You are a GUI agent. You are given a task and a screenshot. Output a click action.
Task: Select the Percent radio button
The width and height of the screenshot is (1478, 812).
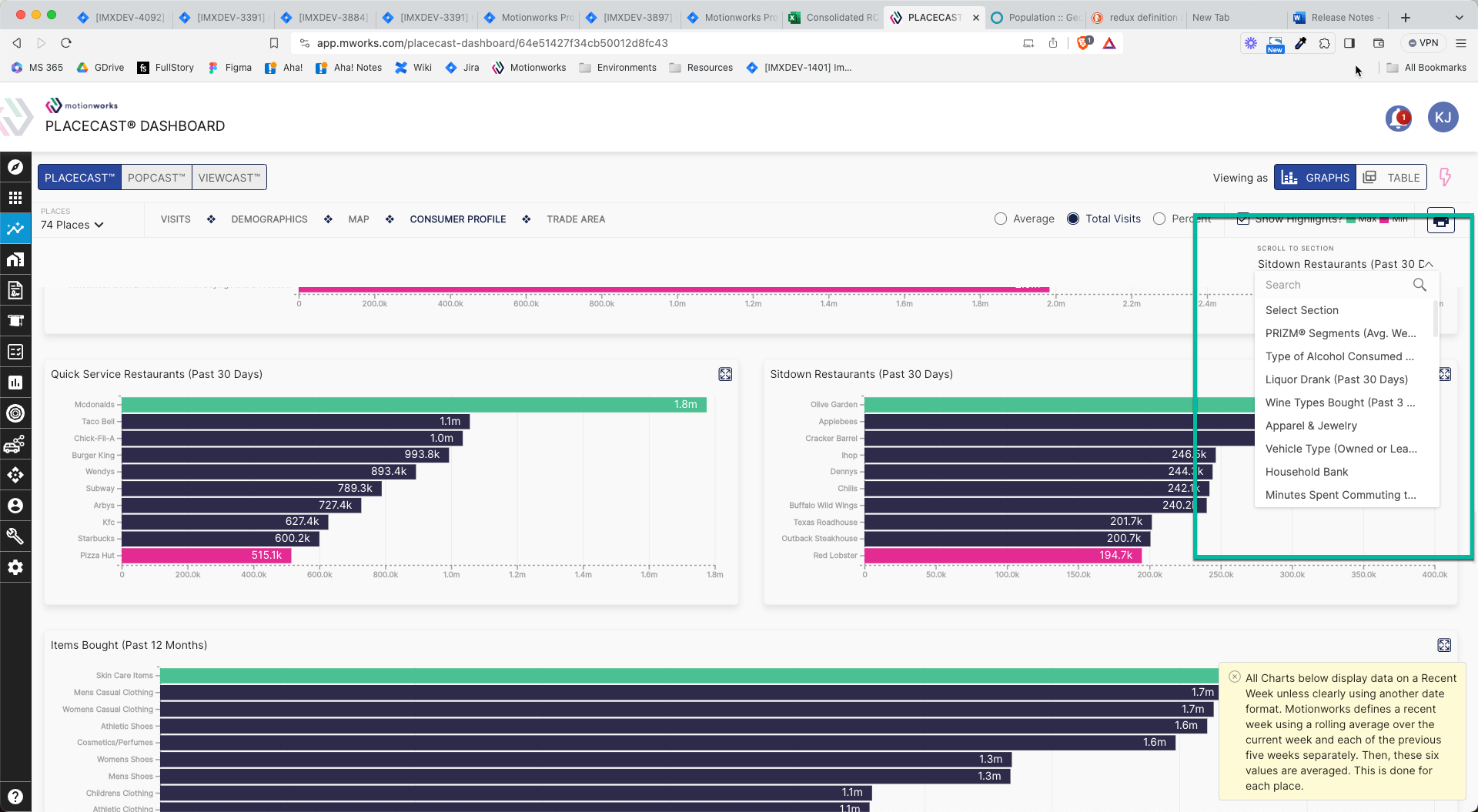pyautogui.click(x=1159, y=219)
